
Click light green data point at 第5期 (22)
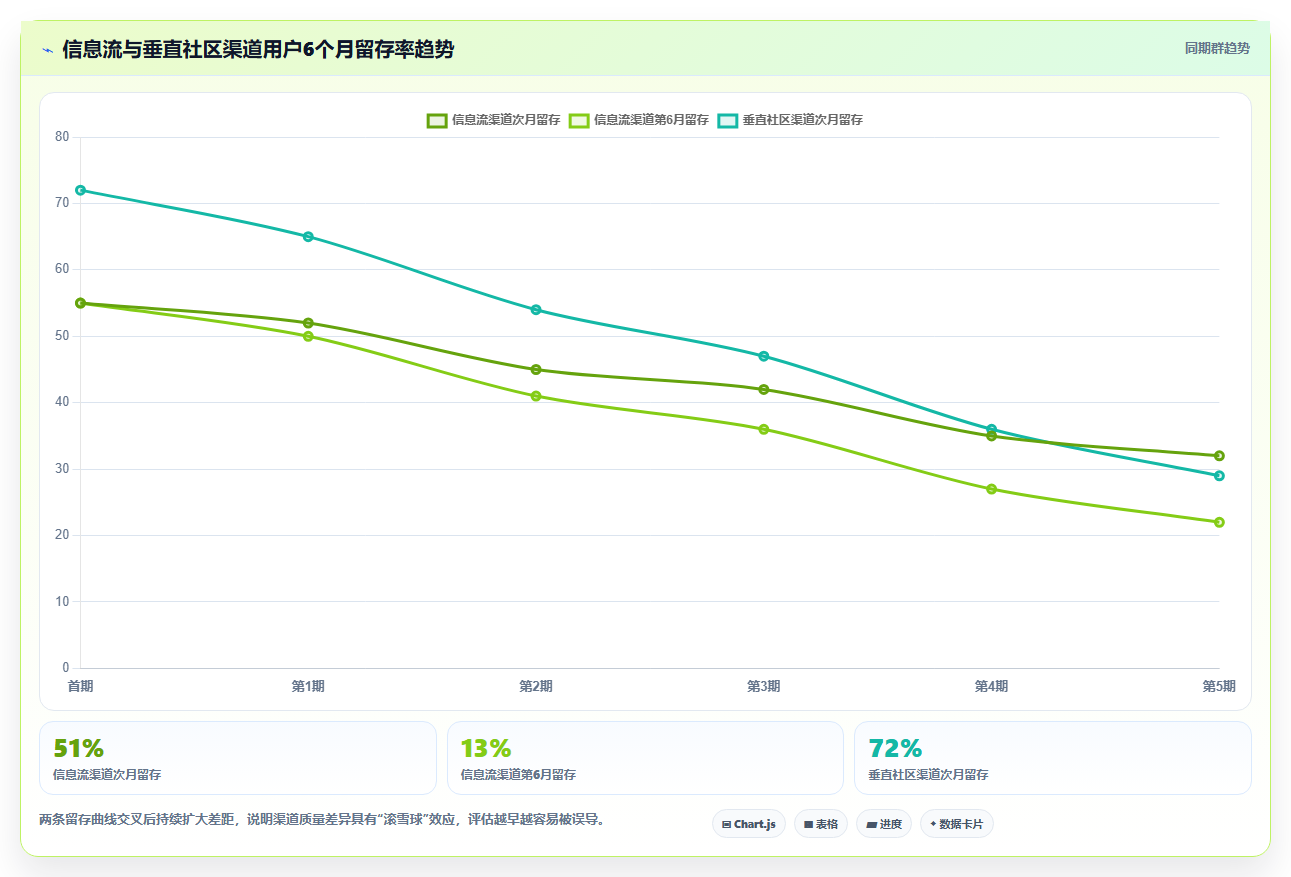pos(1219,522)
